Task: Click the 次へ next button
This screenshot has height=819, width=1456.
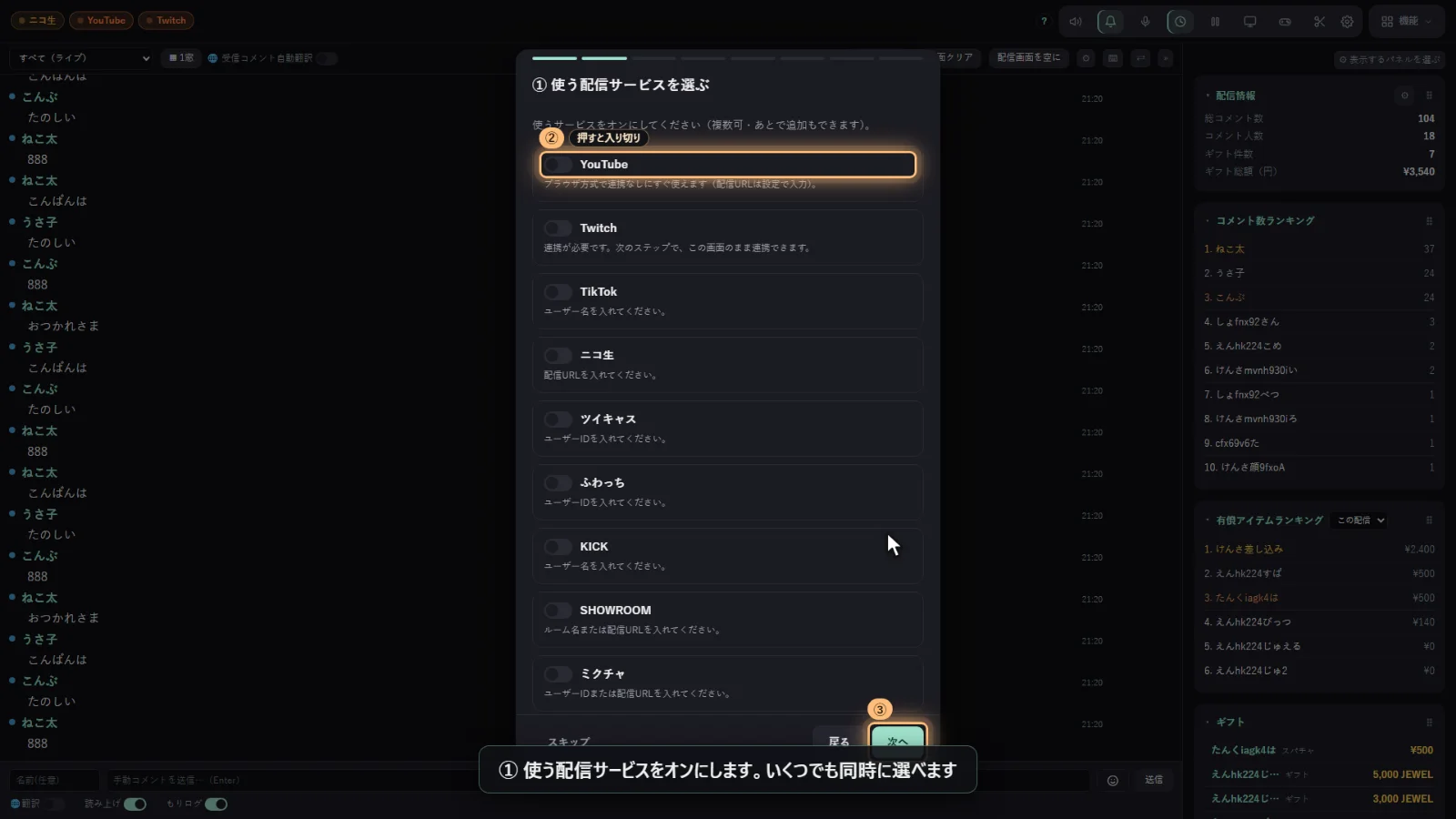Action: (x=898, y=740)
